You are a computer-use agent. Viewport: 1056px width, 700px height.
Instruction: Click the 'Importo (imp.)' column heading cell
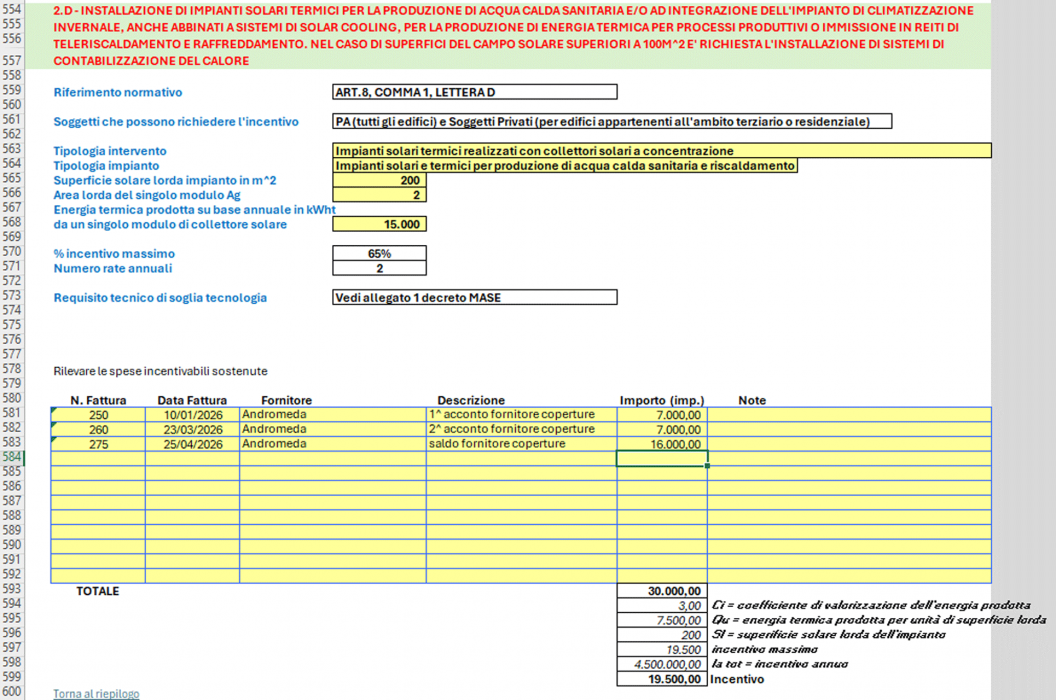click(662, 400)
